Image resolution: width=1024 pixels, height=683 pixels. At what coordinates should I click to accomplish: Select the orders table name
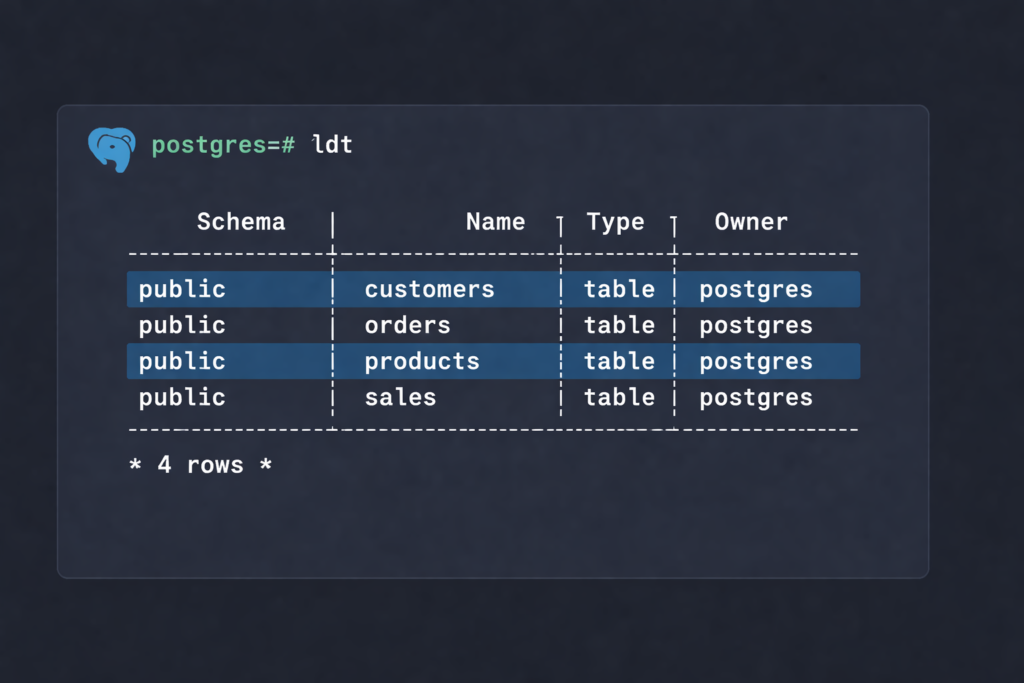[407, 326]
